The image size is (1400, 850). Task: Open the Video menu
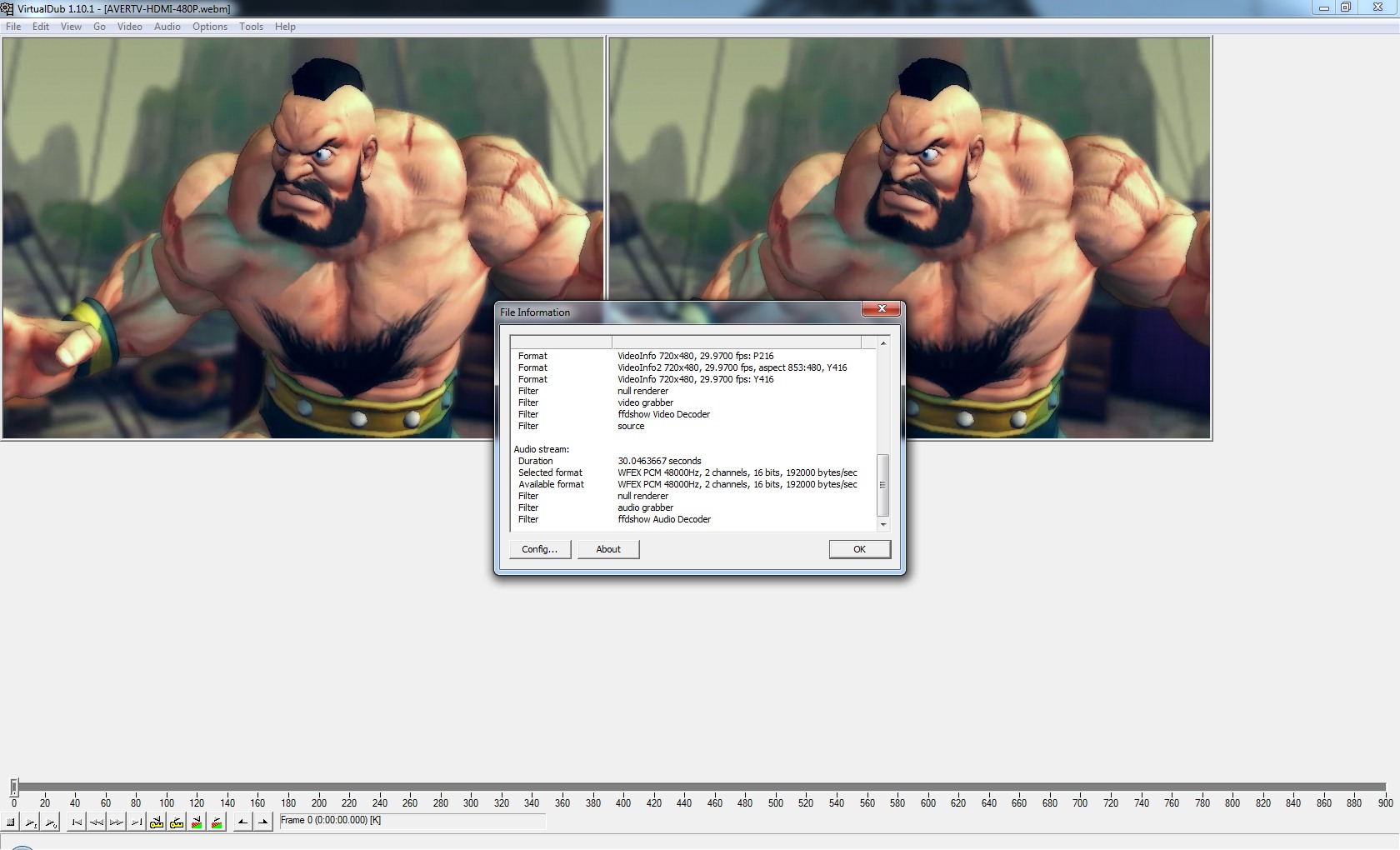[x=129, y=27]
